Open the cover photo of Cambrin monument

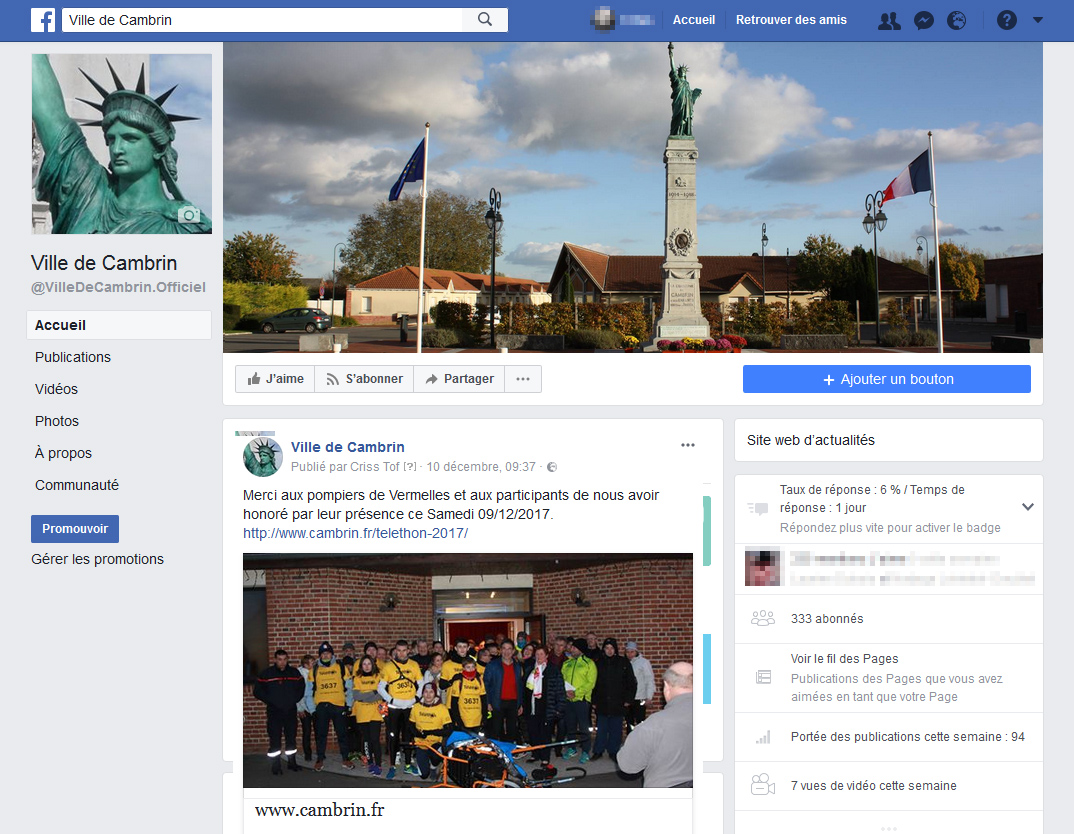point(633,197)
